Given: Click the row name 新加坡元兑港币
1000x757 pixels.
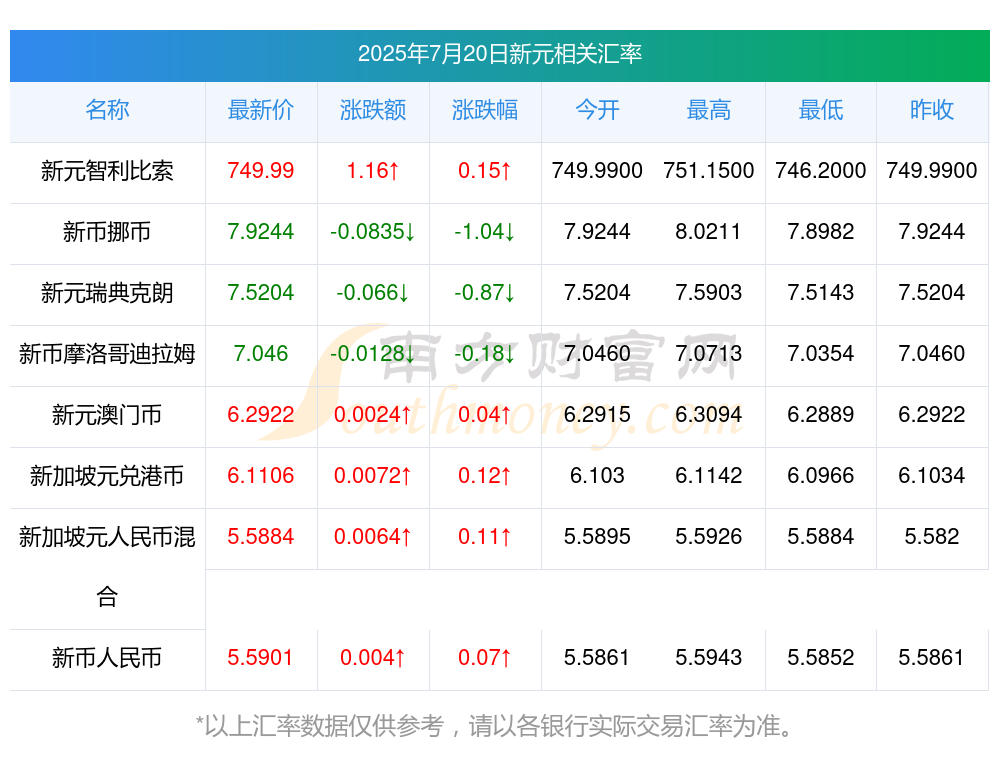Looking at the screenshot, I should [107, 476].
